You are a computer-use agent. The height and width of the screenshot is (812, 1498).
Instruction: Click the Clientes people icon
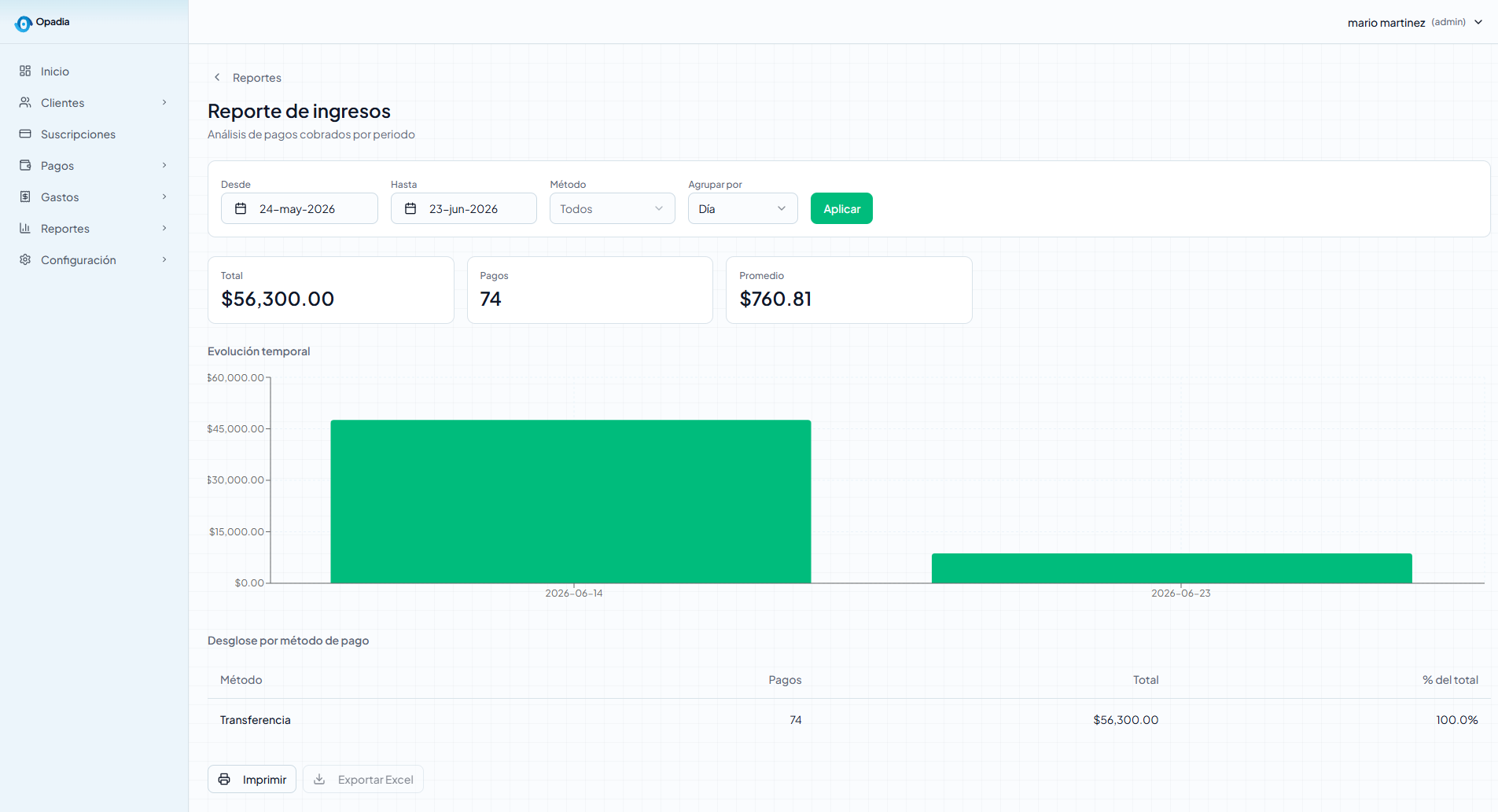[25, 102]
